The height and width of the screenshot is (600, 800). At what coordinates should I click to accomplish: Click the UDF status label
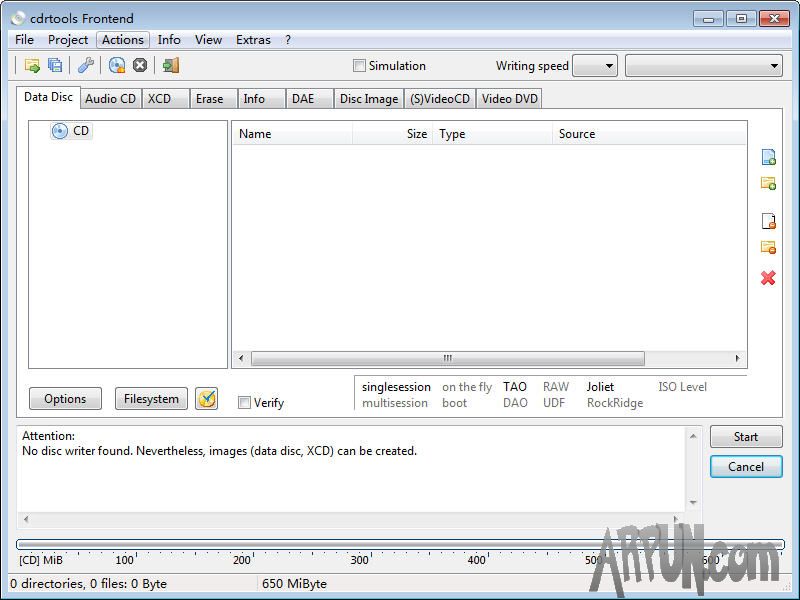tap(554, 403)
